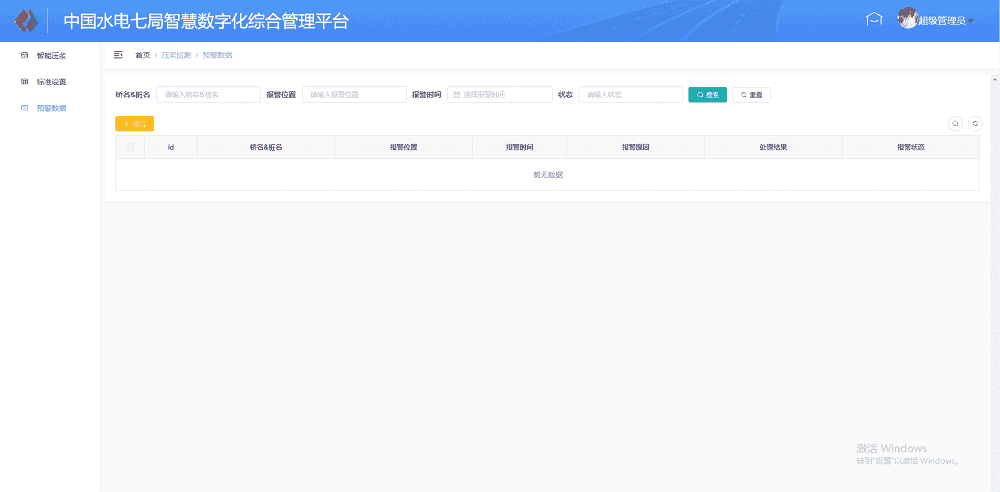1000x492 pixels.
Task: Click the 报警原因 column header
Action: [635, 147]
